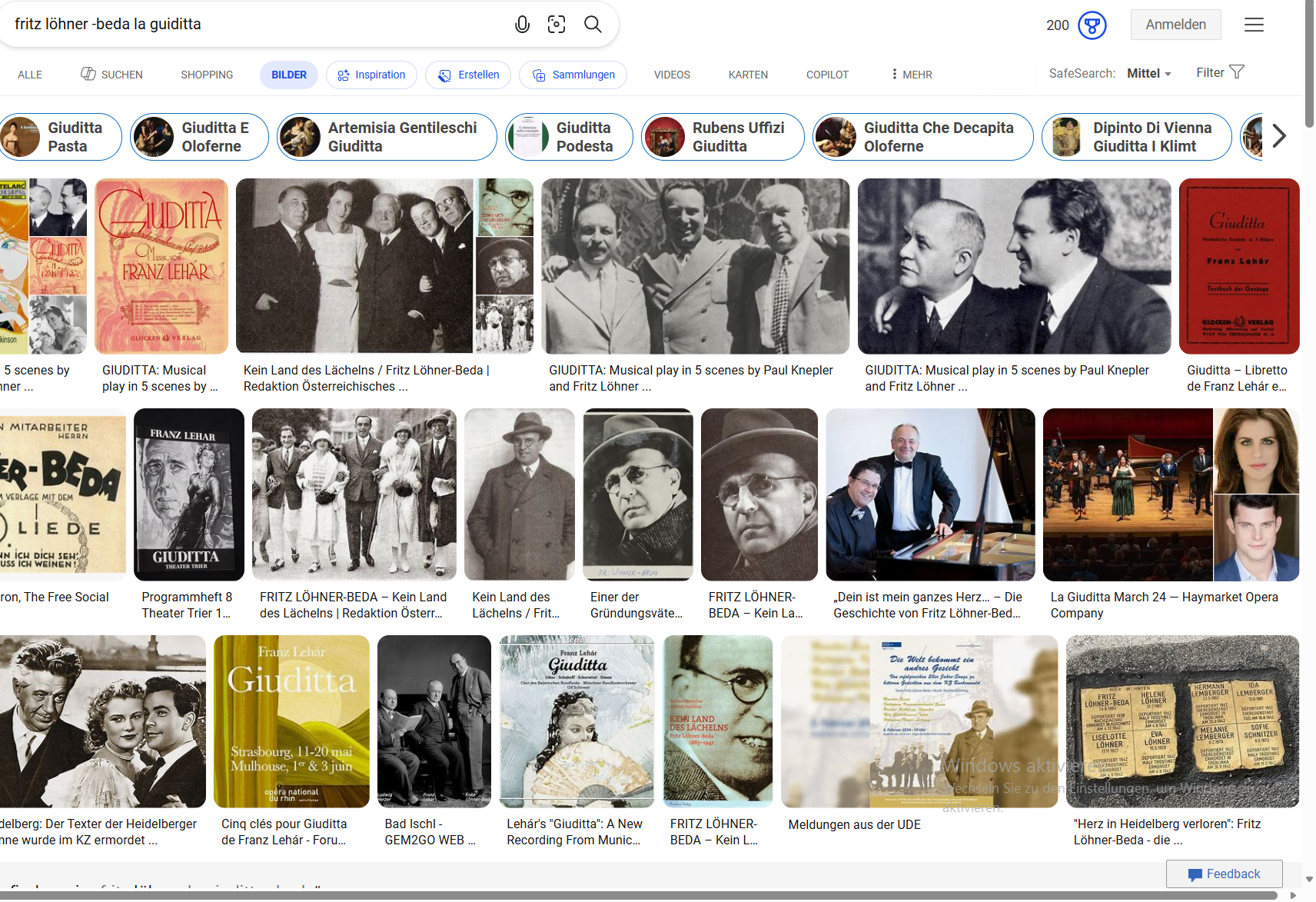
Task: Open the red Giuditta libretto cover image
Action: (1239, 266)
